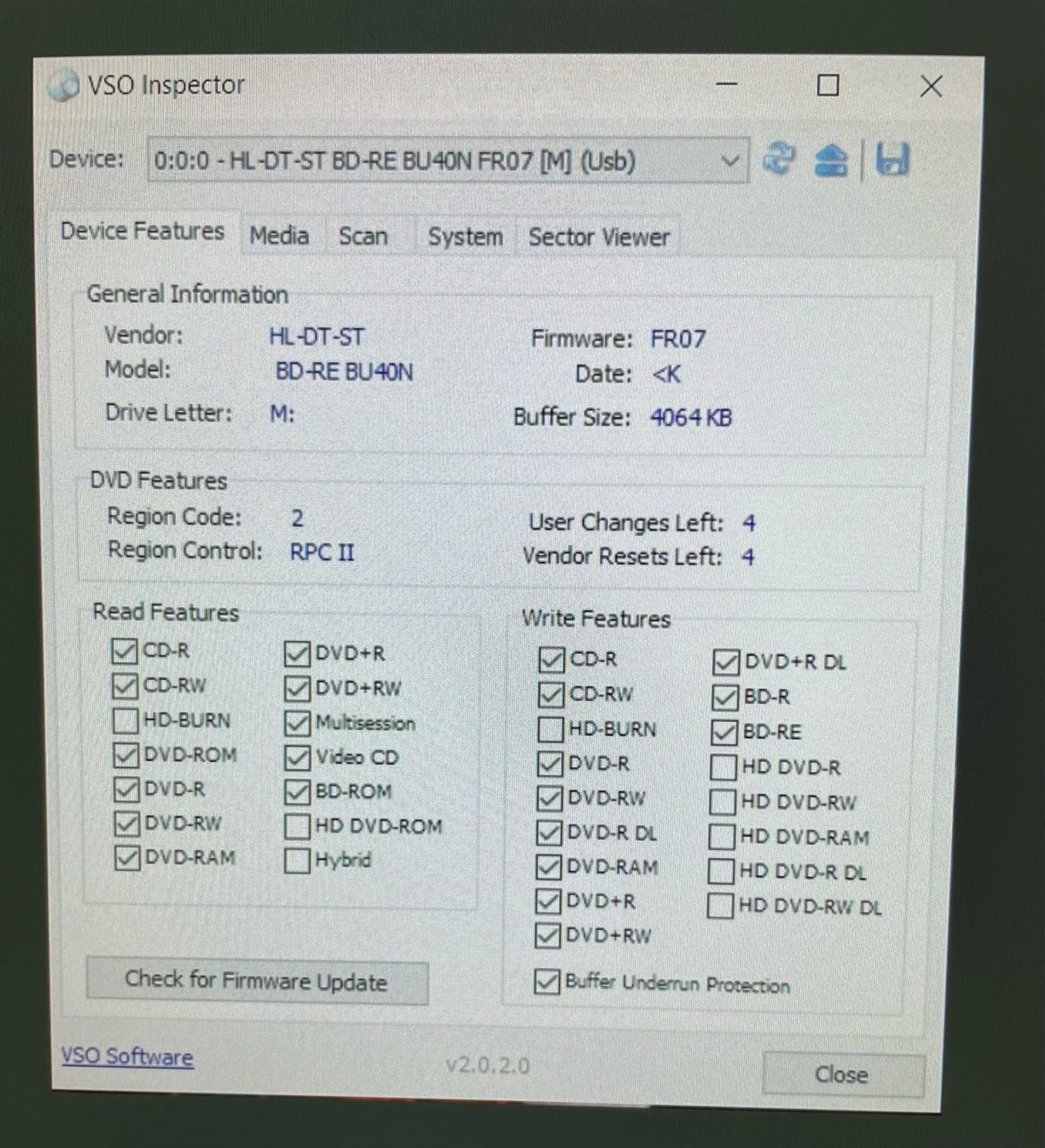Toggle DVD+R checkbox in Read Features

pyautogui.click(x=297, y=654)
